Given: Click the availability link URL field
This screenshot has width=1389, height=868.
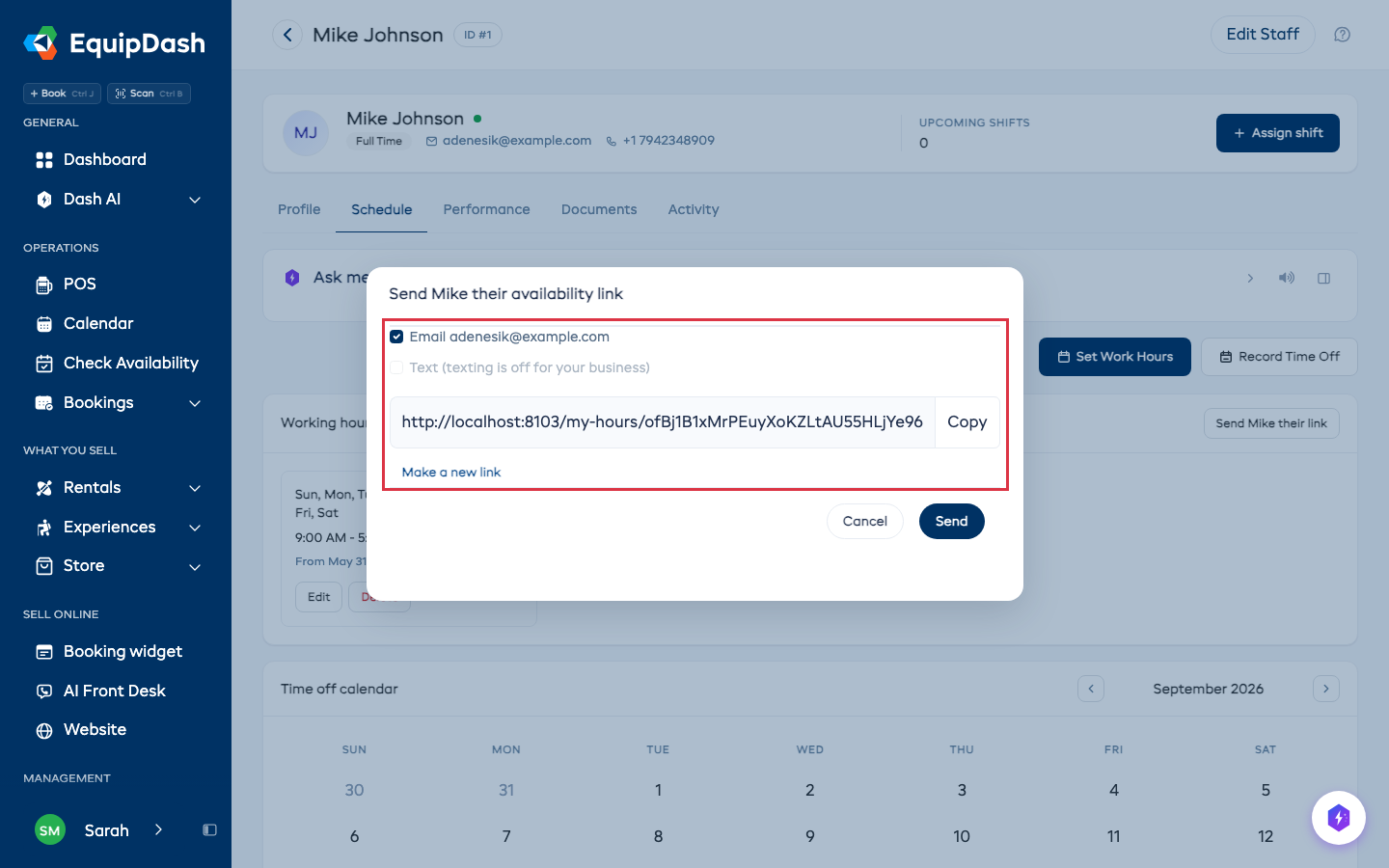Looking at the screenshot, I should tap(663, 422).
